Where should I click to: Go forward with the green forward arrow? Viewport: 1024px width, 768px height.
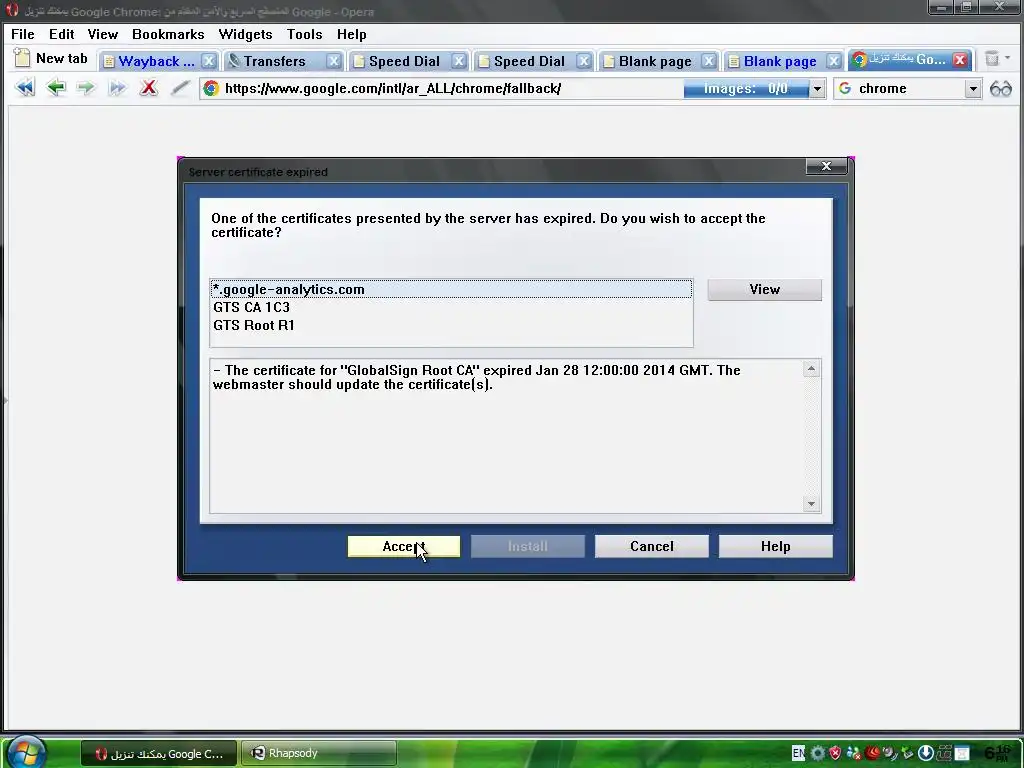[86, 88]
